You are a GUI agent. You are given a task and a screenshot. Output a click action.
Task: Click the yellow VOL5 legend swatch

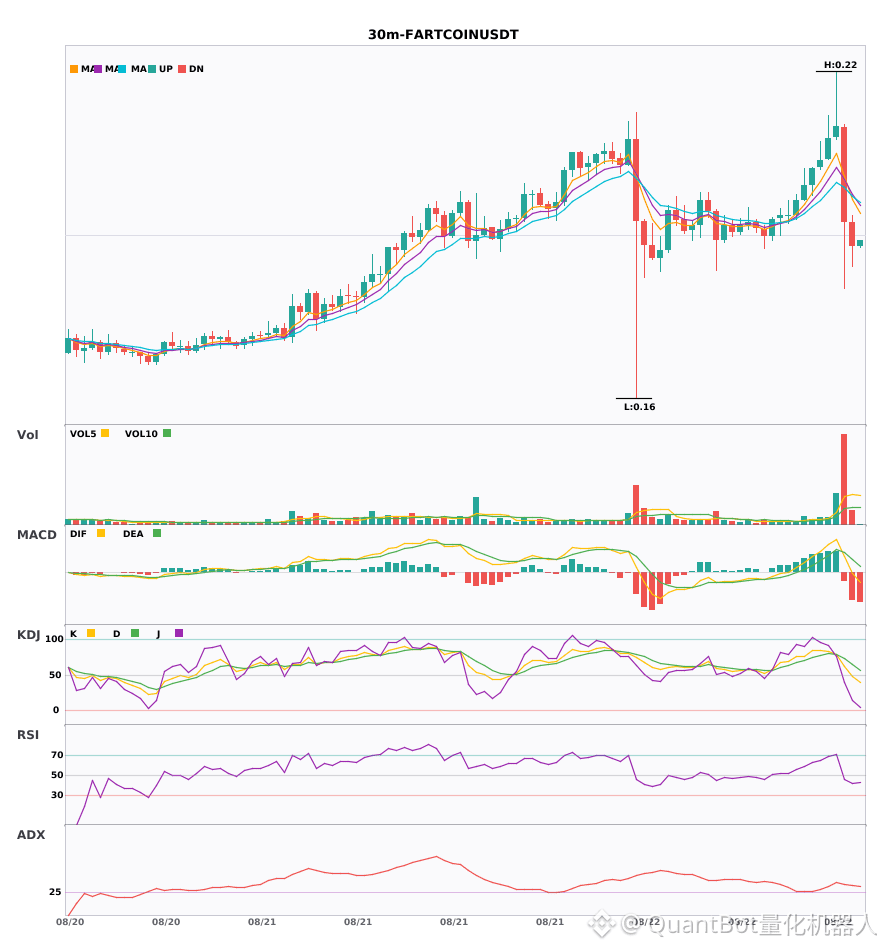click(x=105, y=433)
